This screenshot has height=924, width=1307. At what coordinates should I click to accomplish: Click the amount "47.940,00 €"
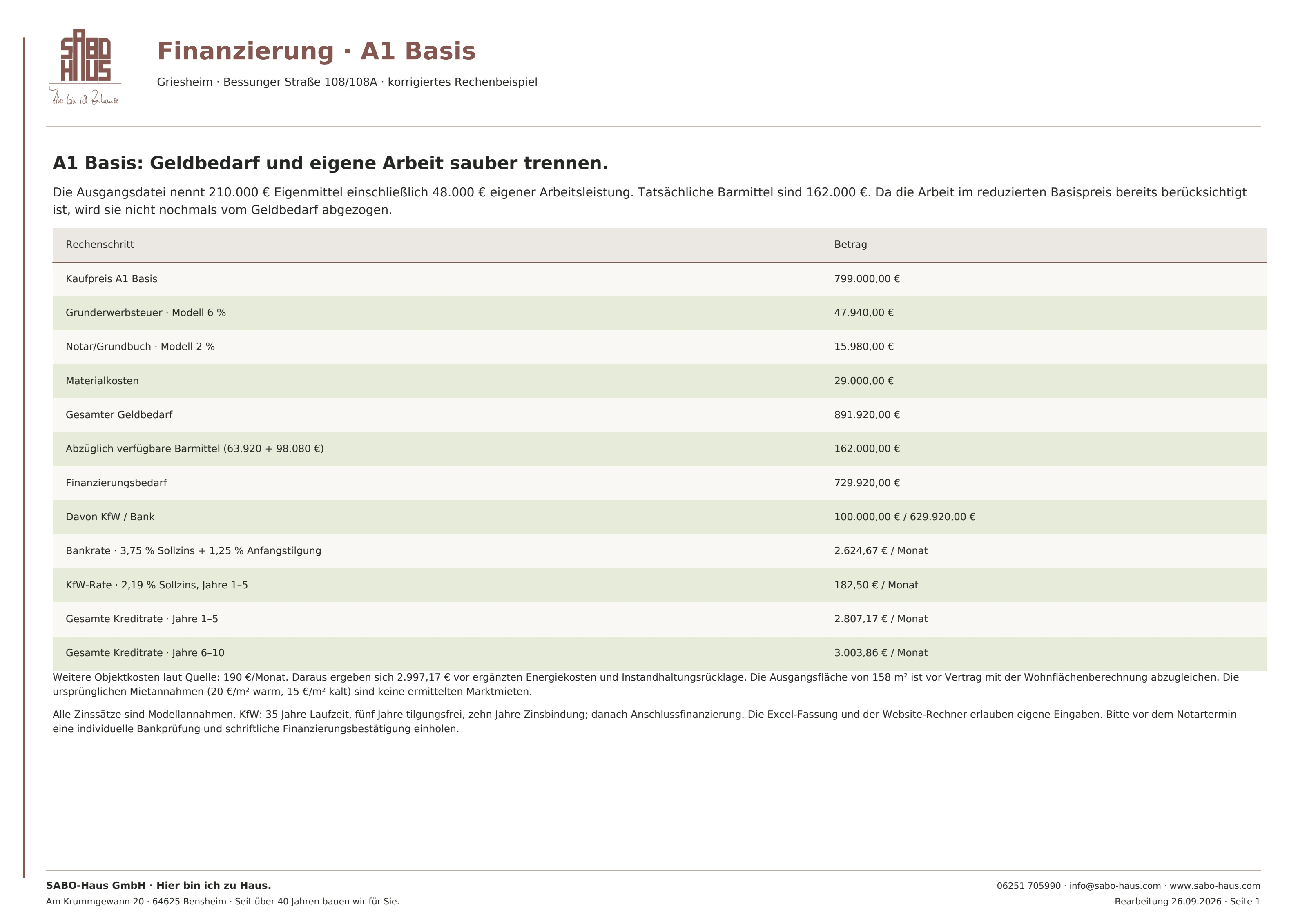click(863, 313)
